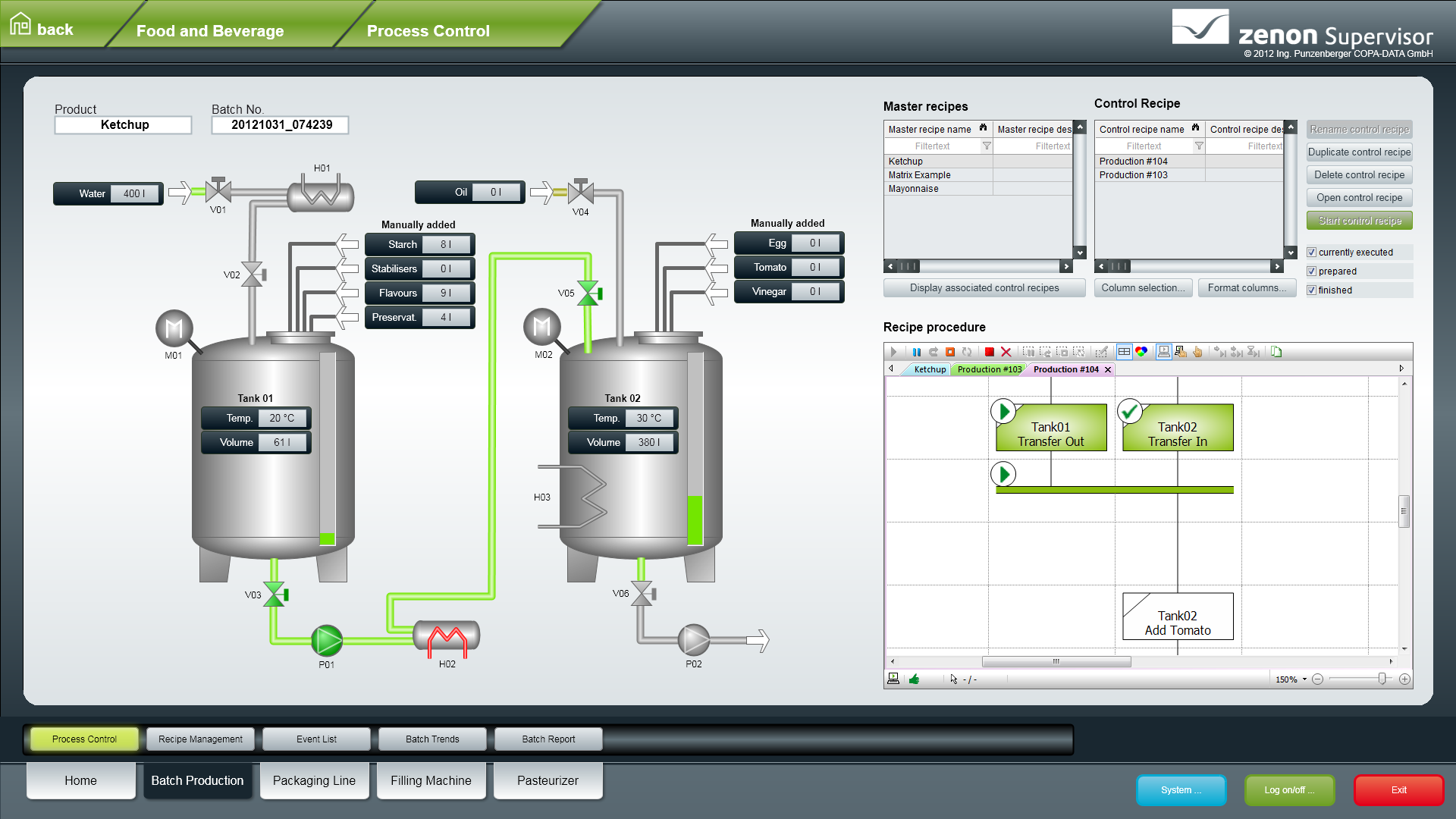
Task: Click the red Exit button
Action: [1398, 790]
